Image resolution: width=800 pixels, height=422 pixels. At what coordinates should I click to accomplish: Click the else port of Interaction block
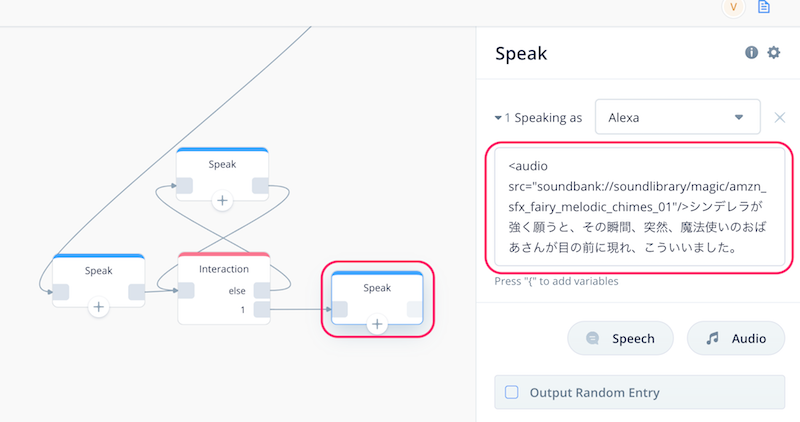coord(262,290)
